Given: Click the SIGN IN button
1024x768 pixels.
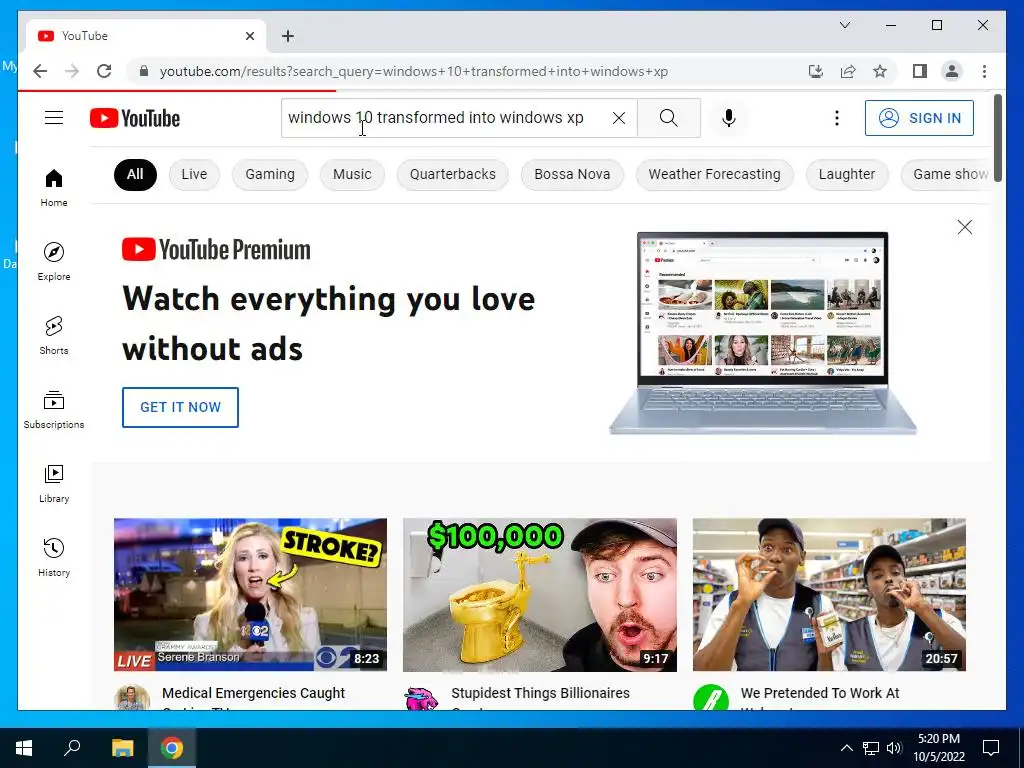Looking at the screenshot, I should [919, 118].
